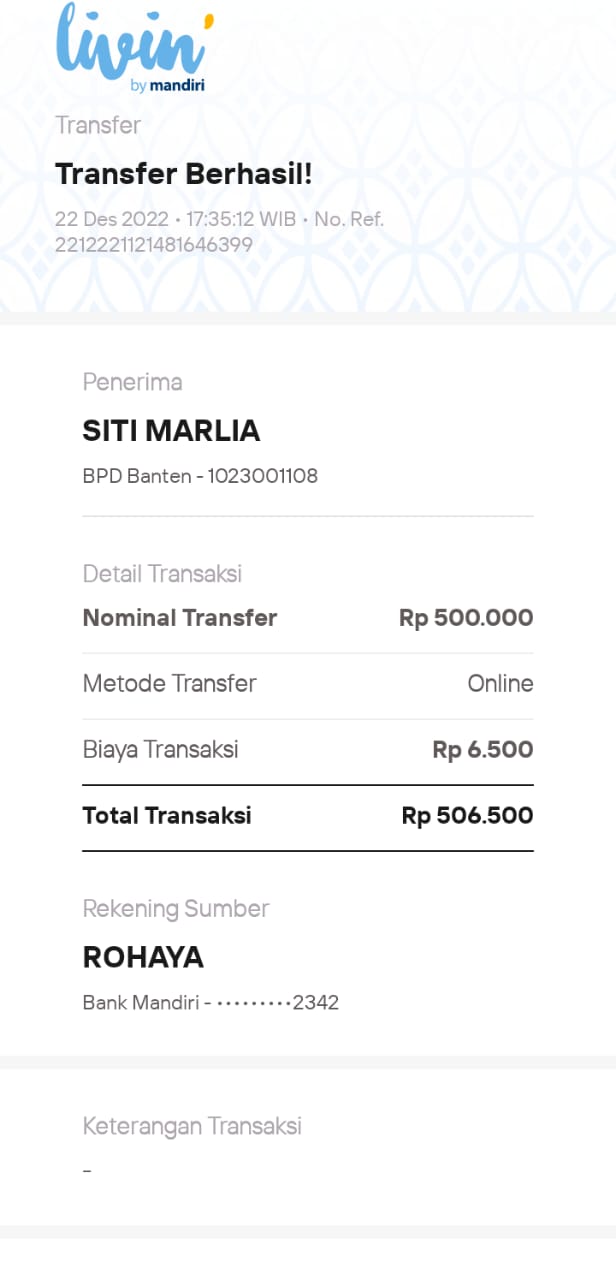Screen dimensions: 616x1280
Task: Click the "Total Transaksi" row label
Action: click(167, 816)
